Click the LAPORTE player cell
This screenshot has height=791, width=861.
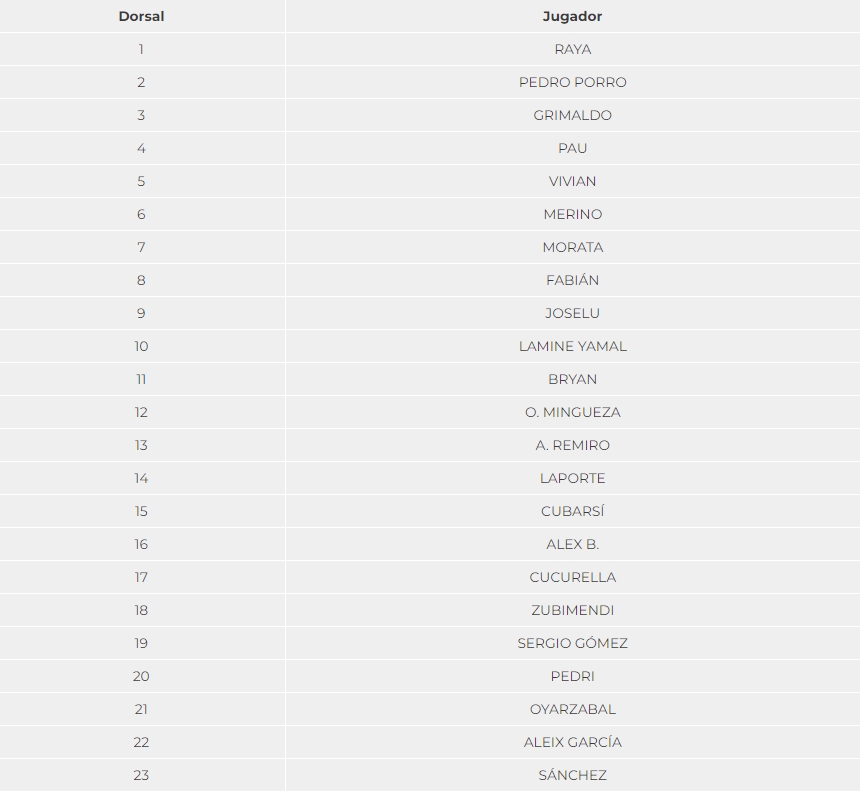coord(573,478)
